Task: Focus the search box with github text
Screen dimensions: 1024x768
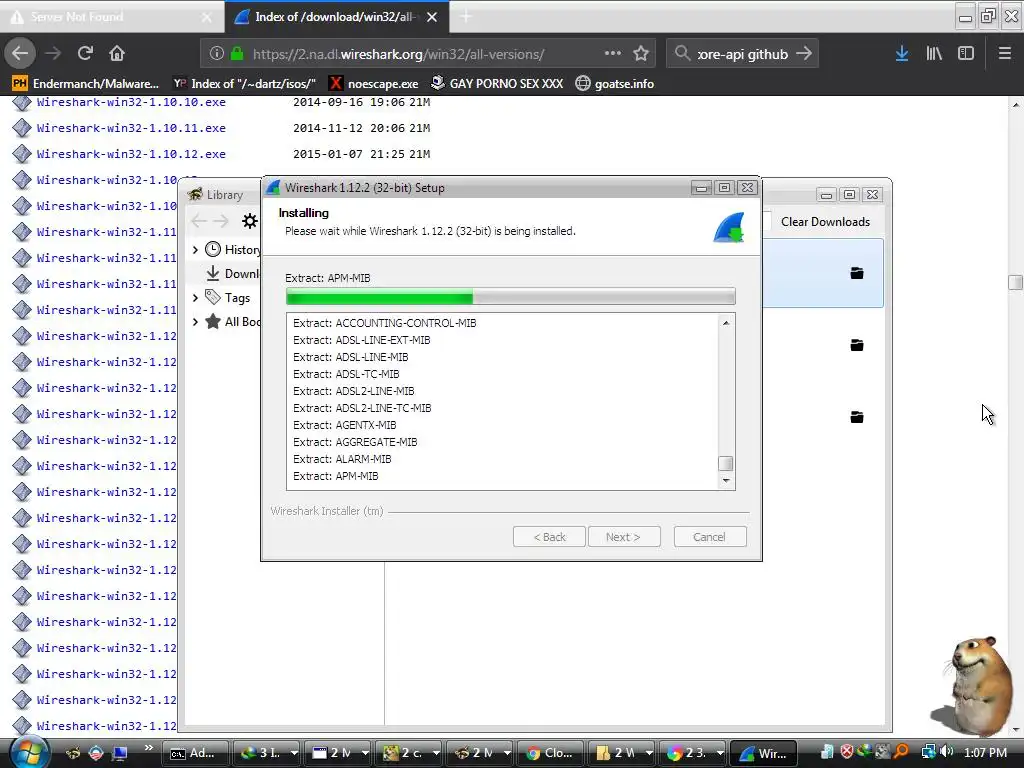Action: pos(742,54)
